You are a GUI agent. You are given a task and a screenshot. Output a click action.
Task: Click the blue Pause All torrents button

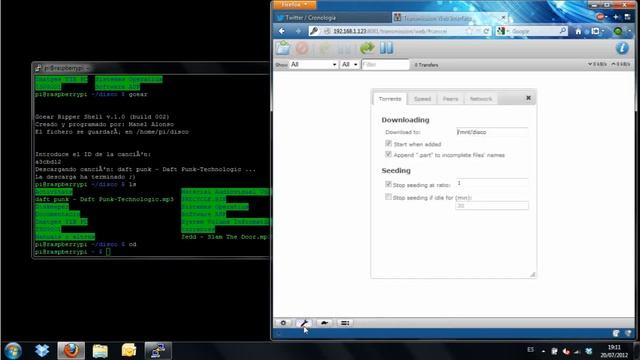tap(386, 48)
